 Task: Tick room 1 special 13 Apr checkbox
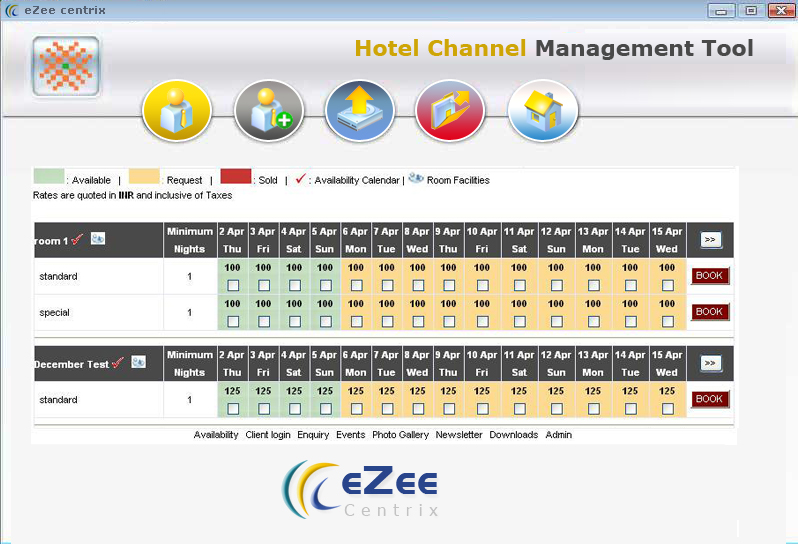[x=593, y=322]
